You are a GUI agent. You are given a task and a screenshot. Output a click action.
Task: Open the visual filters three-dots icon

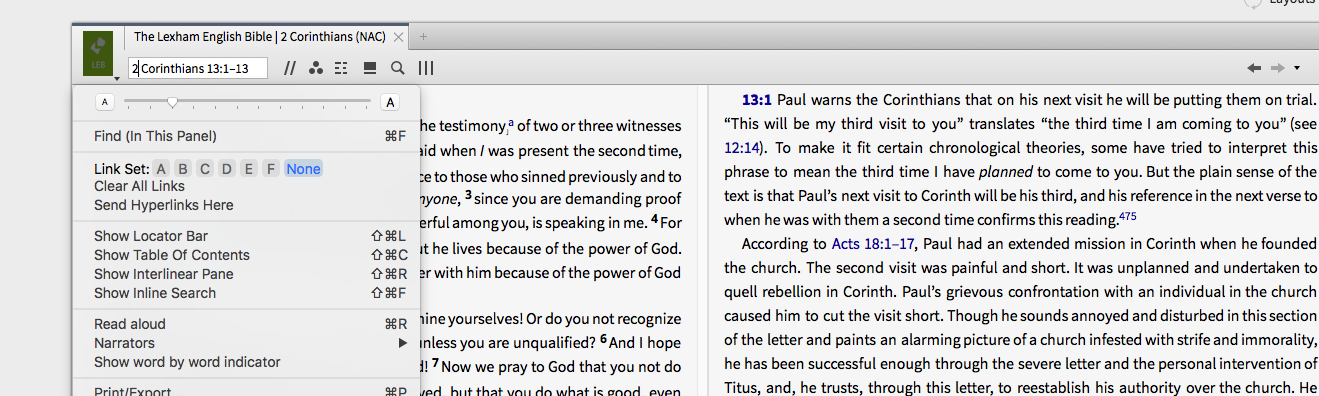point(316,68)
